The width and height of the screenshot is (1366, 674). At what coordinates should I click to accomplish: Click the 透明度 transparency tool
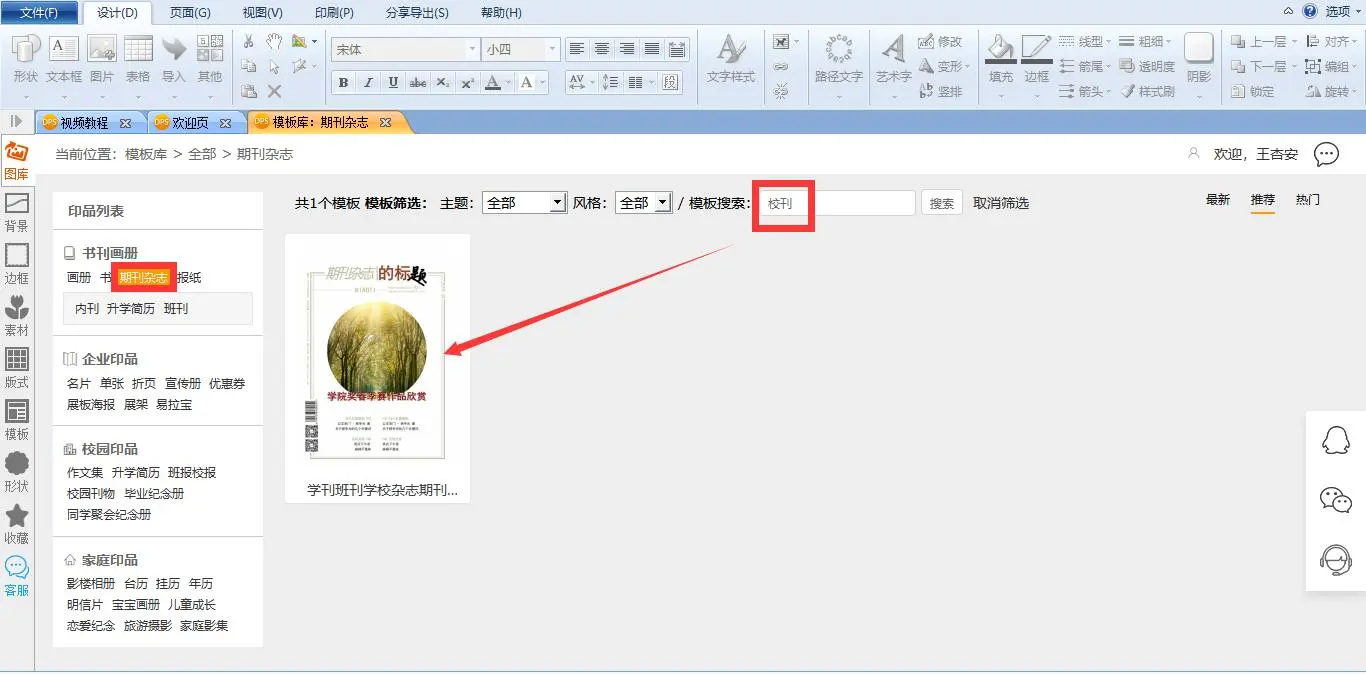pyautogui.click(x=1146, y=66)
